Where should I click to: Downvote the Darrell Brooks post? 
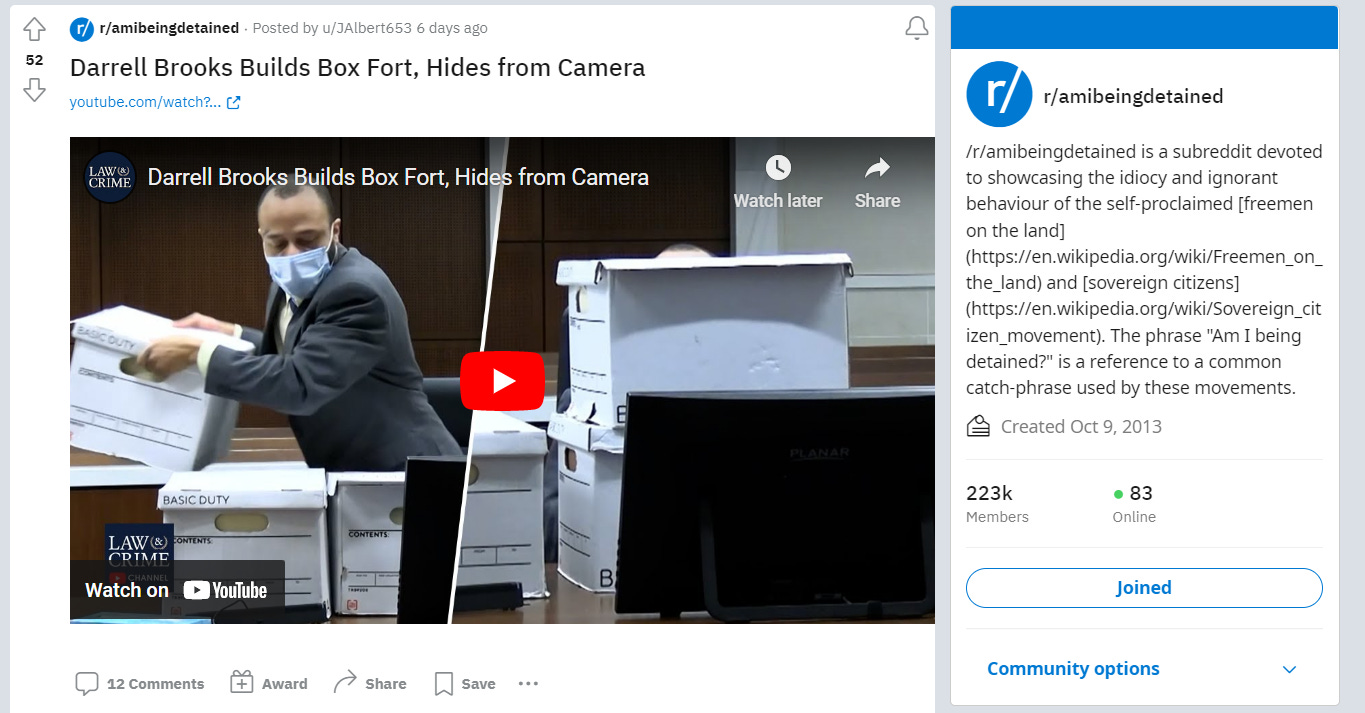pos(34,91)
